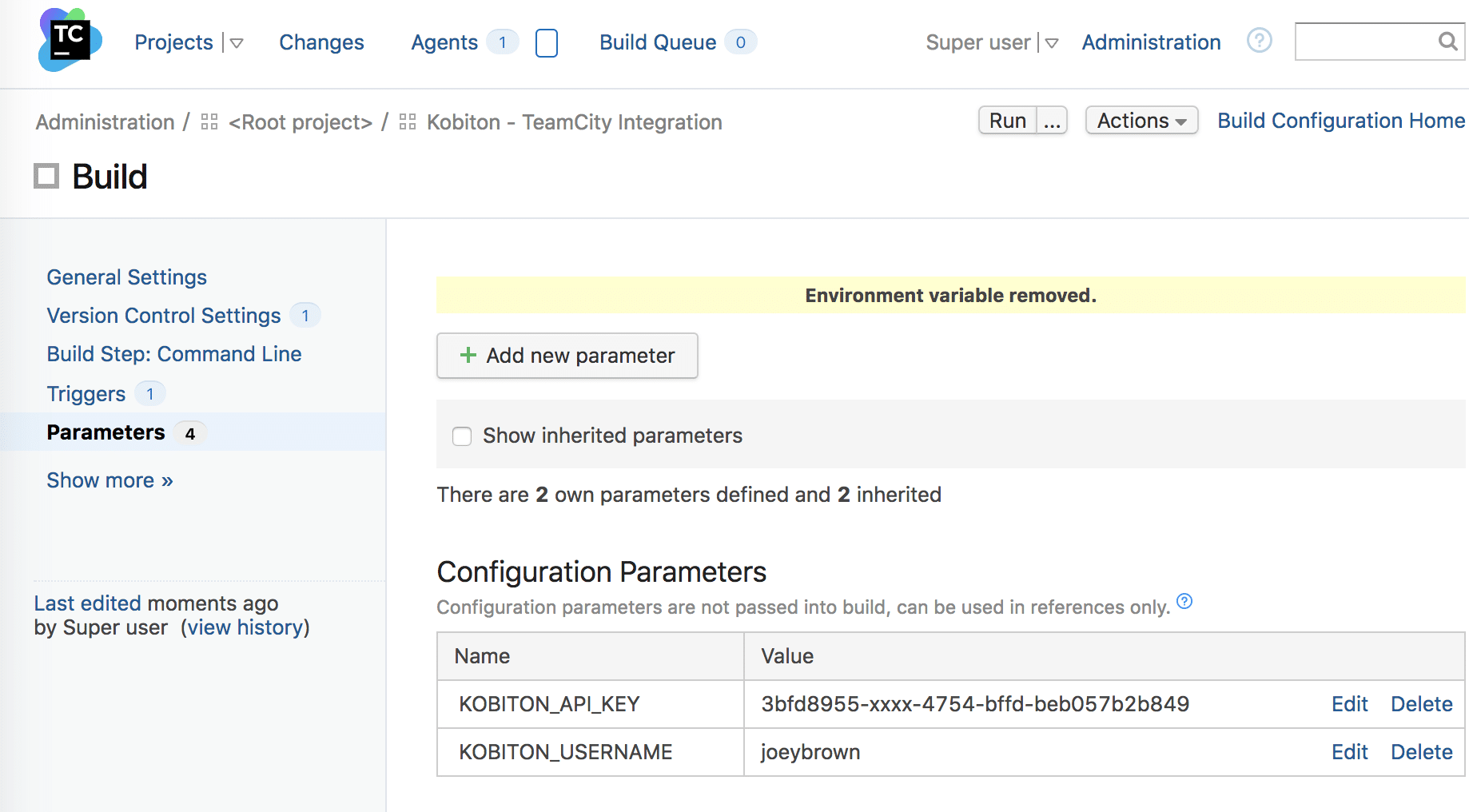Expand the Projects dropdown arrow
Viewport: 1469px width, 812px height.
[x=237, y=43]
